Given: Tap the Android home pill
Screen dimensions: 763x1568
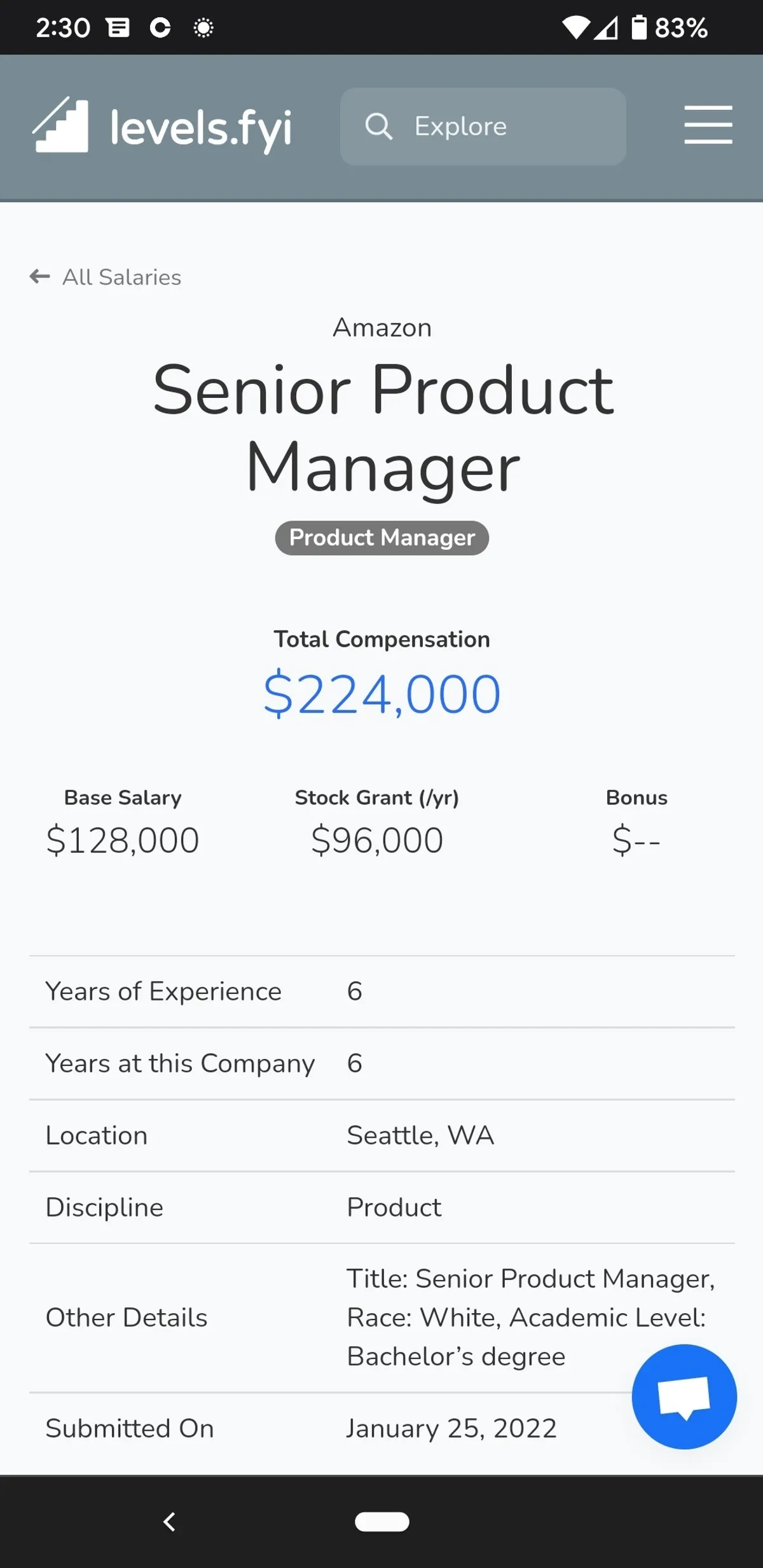Looking at the screenshot, I should 381,1521.
